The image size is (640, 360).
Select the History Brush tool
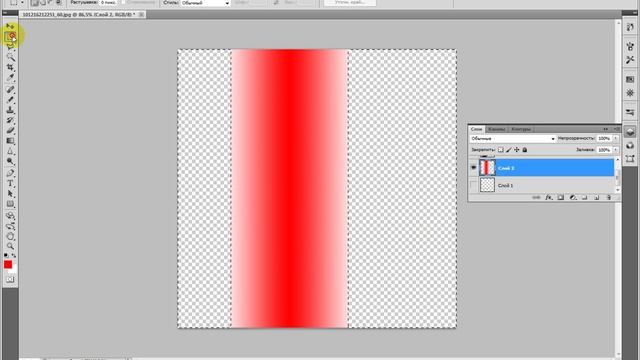pyautogui.click(x=10, y=120)
